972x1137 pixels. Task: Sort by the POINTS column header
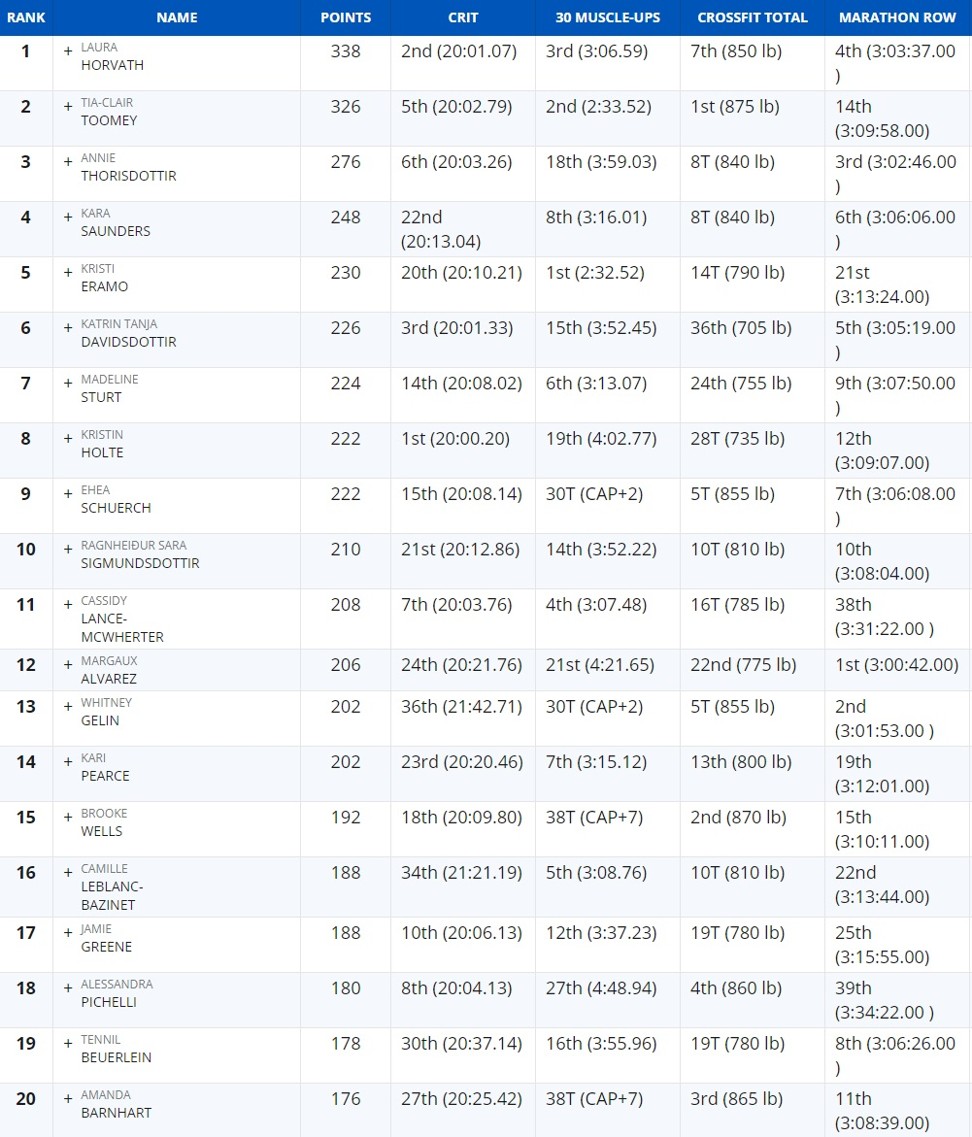point(345,17)
